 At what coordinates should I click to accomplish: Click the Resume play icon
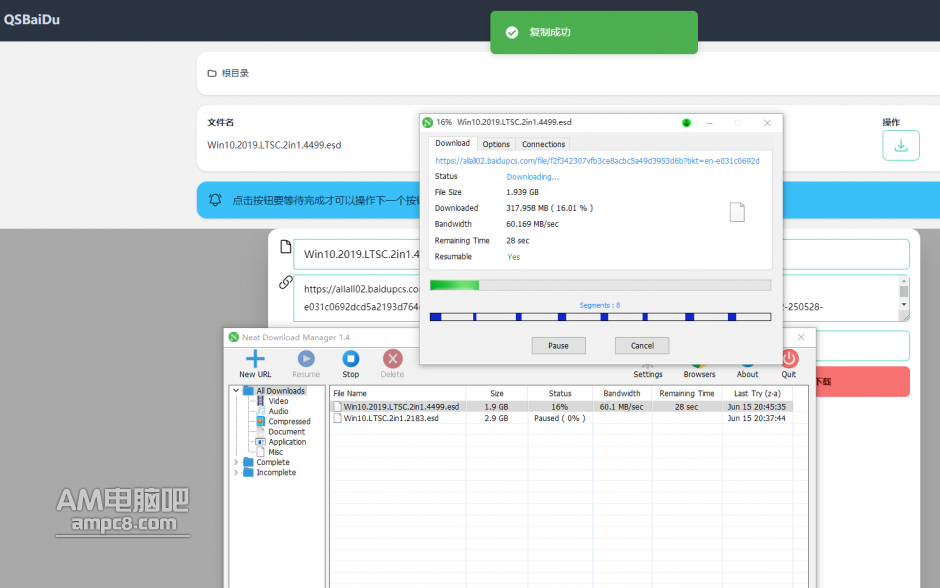point(306,358)
